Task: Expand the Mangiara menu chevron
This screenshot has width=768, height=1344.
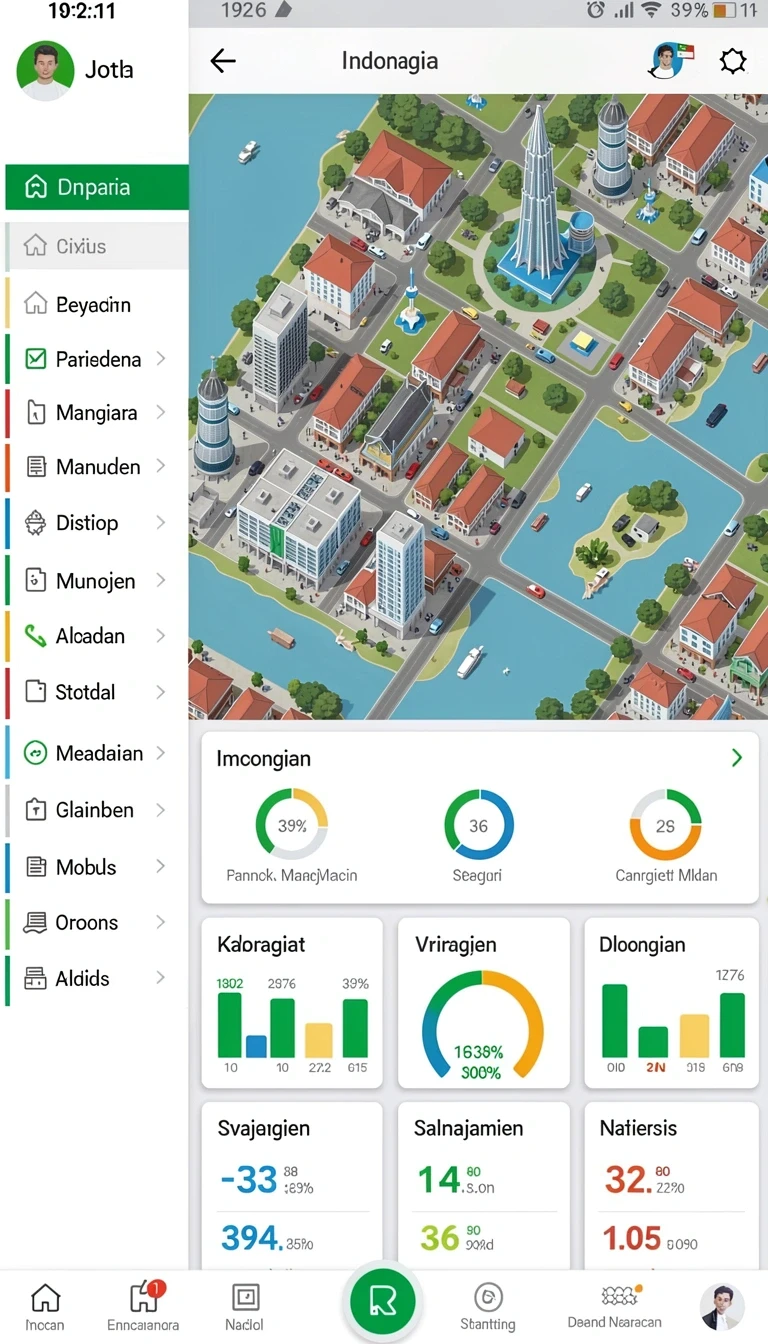Action: pos(161,412)
